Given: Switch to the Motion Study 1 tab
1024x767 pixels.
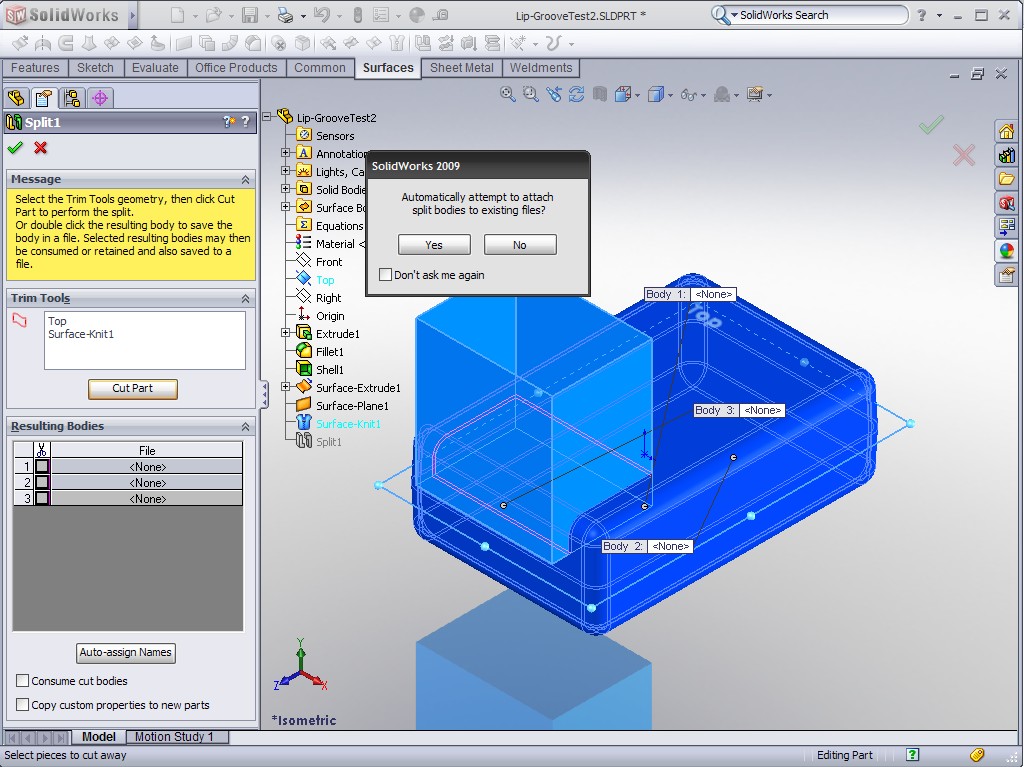Looking at the screenshot, I should pyautogui.click(x=174, y=737).
